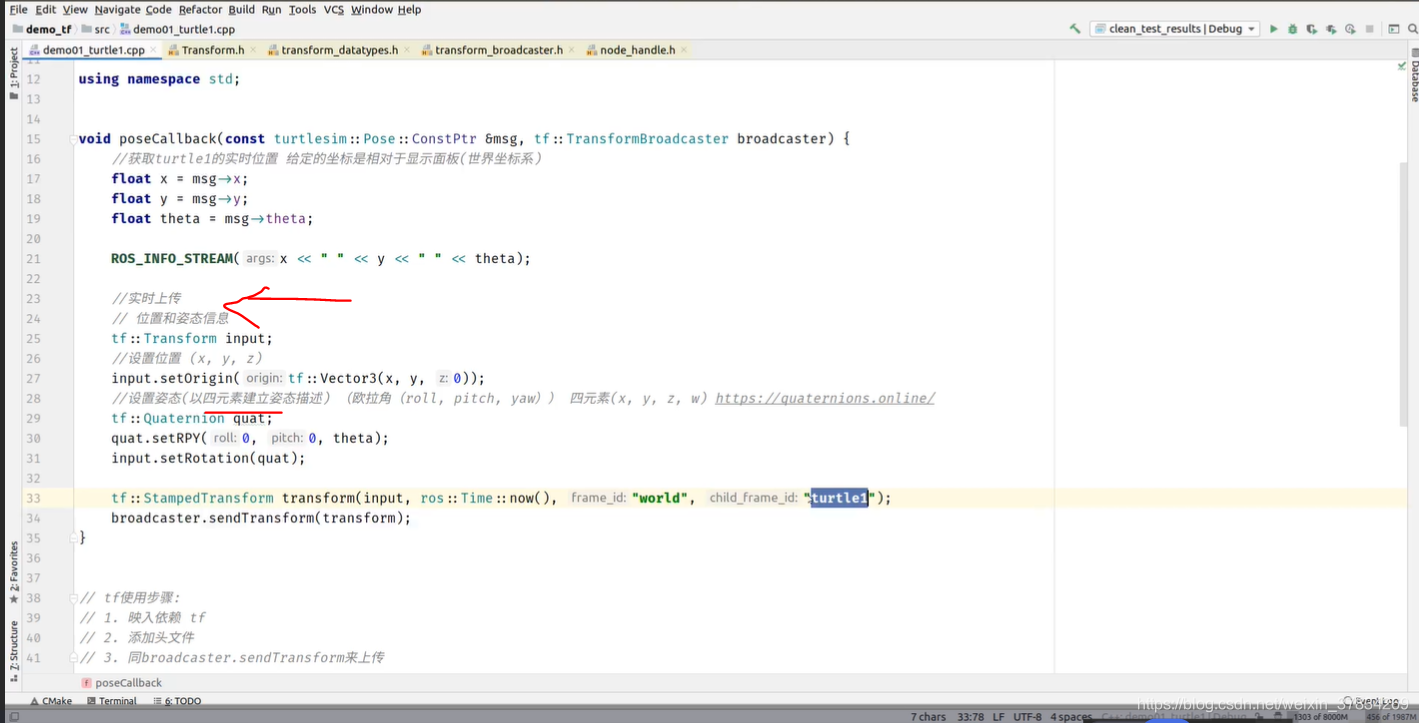Click the "world" string on line 33
The height and width of the screenshot is (723, 1419).
[659, 498]
